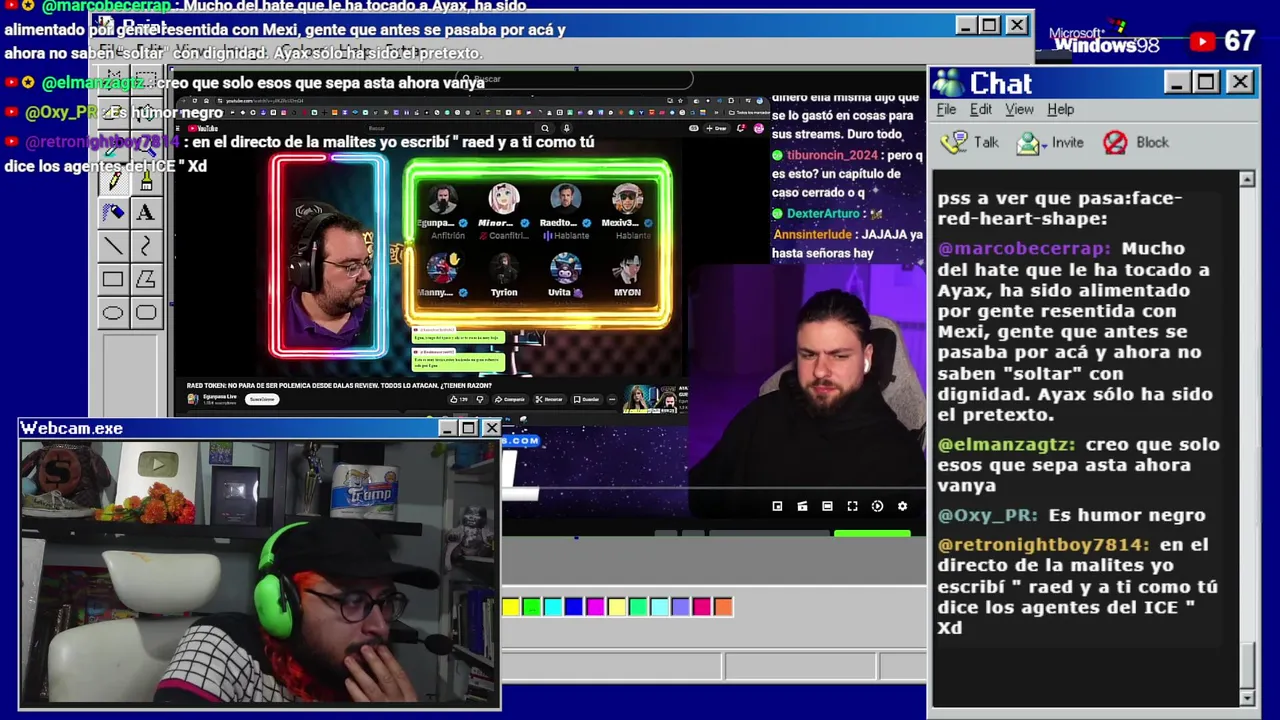The width and height of the screenshot is (1280, 720).
Task: Click username @elmanzagtz in Chat window
Action: pos(1006,444)
